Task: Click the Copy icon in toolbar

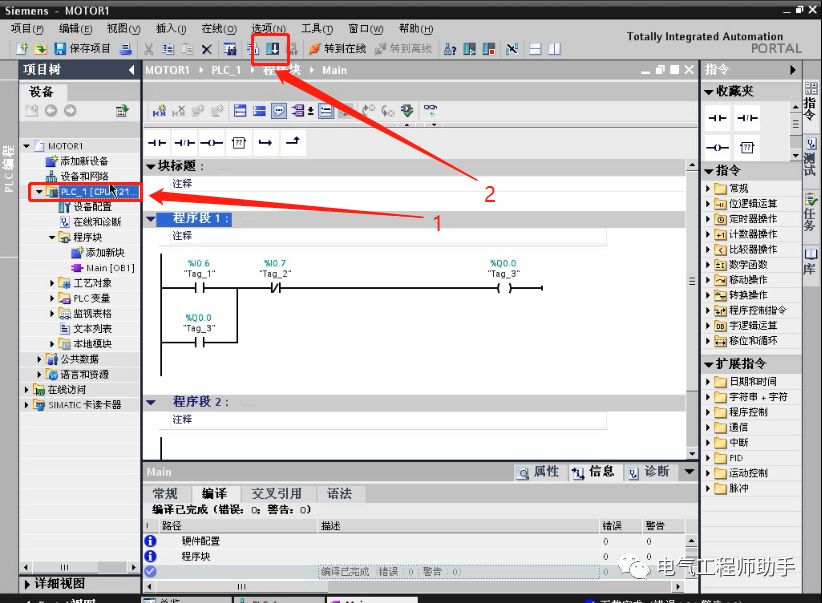Action: [x=168, y=49]
